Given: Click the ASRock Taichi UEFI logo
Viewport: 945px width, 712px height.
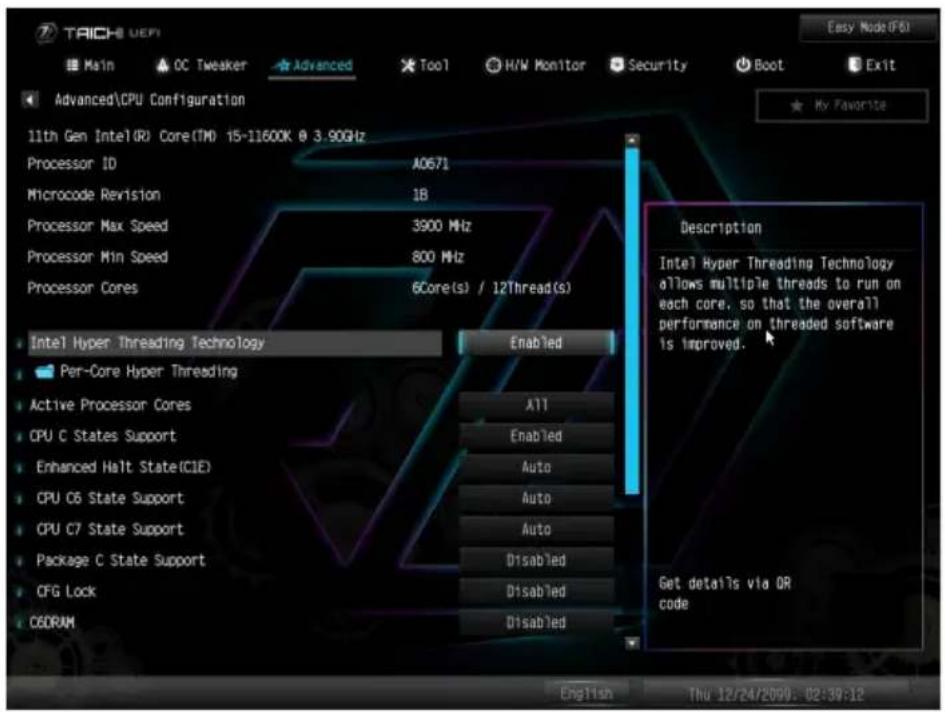Looking at the screenshot, I should (x=98, y=33).
